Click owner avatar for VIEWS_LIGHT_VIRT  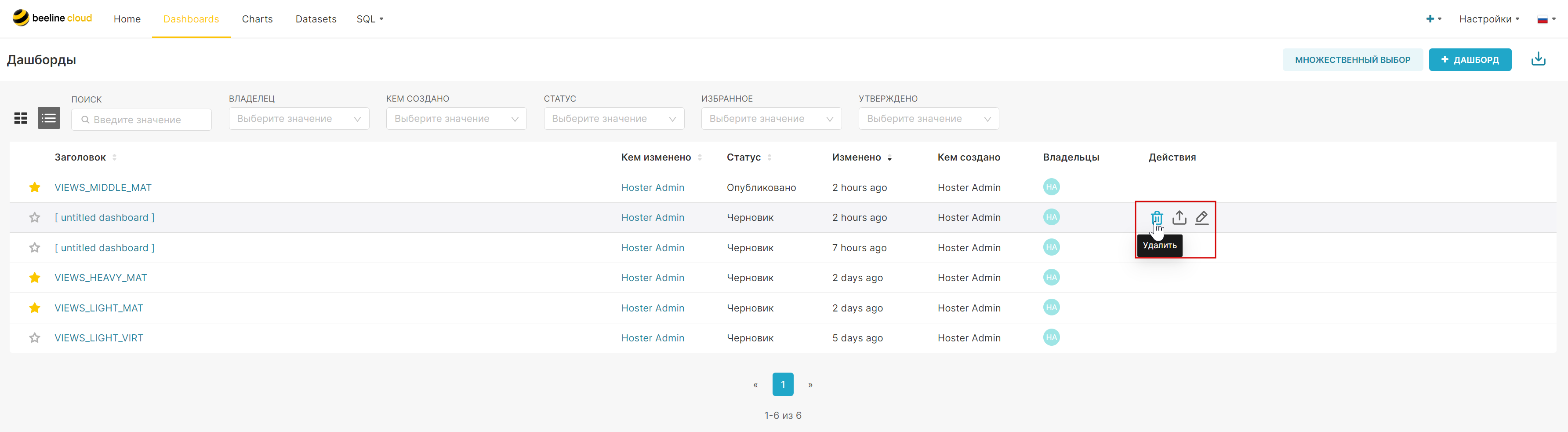pos(1051,337)
